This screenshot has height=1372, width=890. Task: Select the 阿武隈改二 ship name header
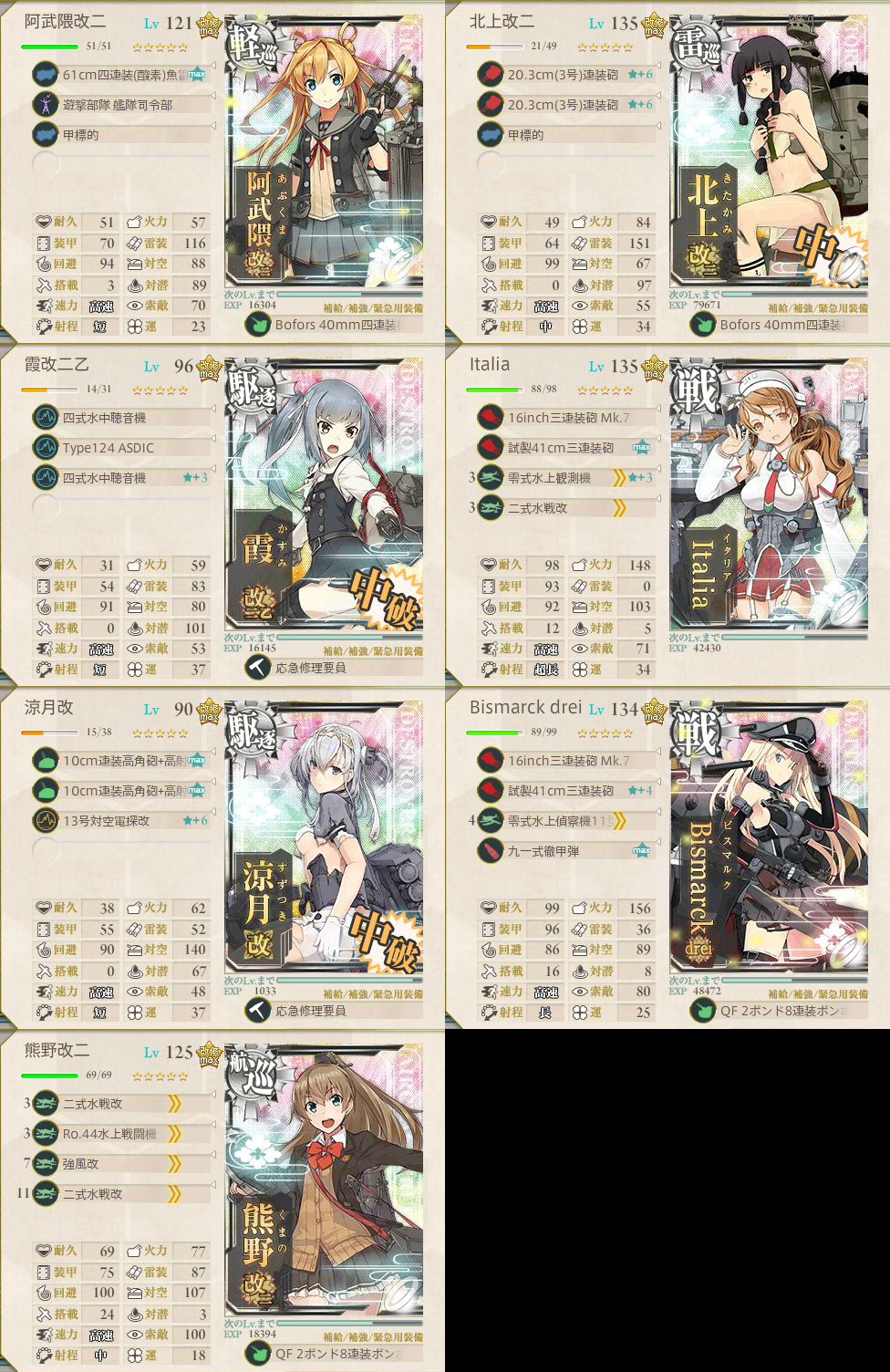pos(65,21)
